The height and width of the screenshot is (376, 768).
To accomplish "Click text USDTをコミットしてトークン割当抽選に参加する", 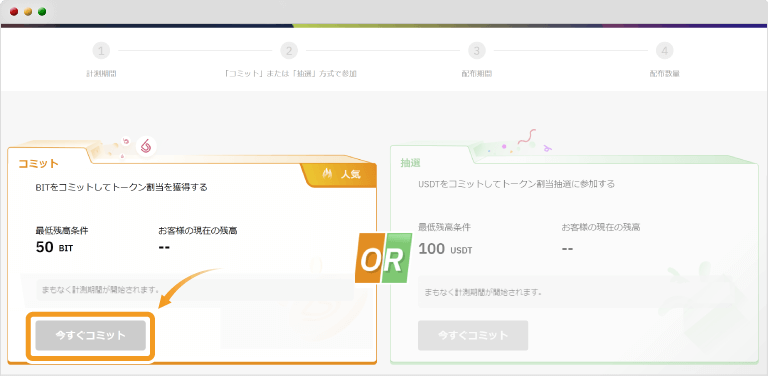I will [517, 185].
